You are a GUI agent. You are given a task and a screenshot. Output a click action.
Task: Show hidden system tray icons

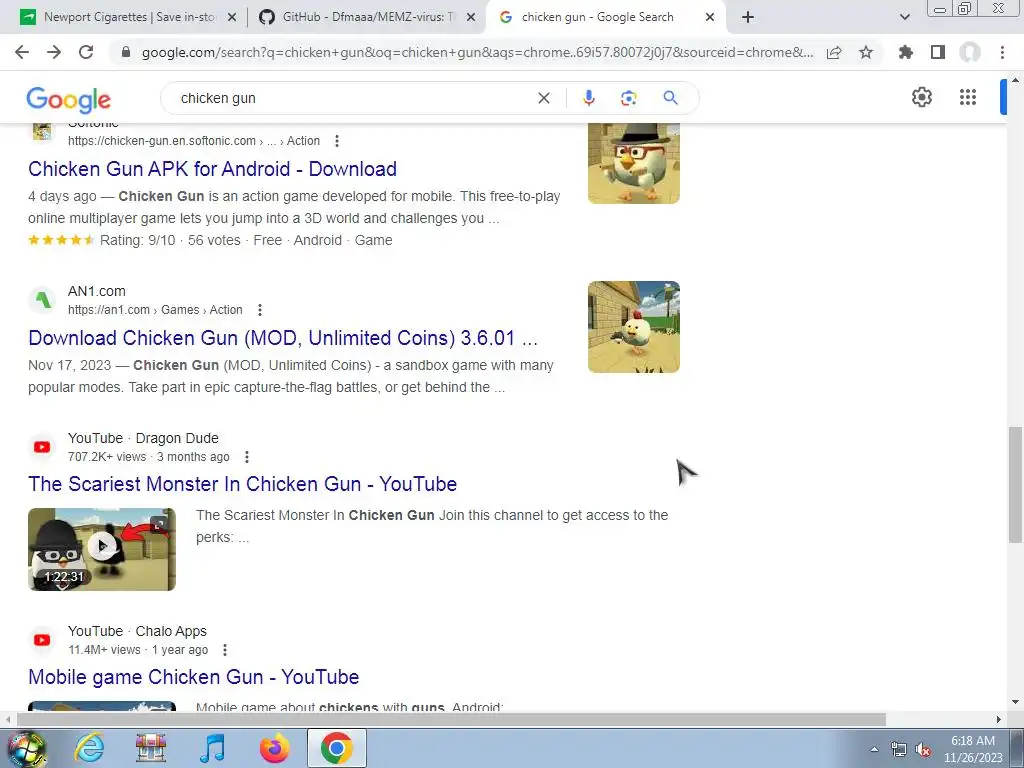(874, 749)
